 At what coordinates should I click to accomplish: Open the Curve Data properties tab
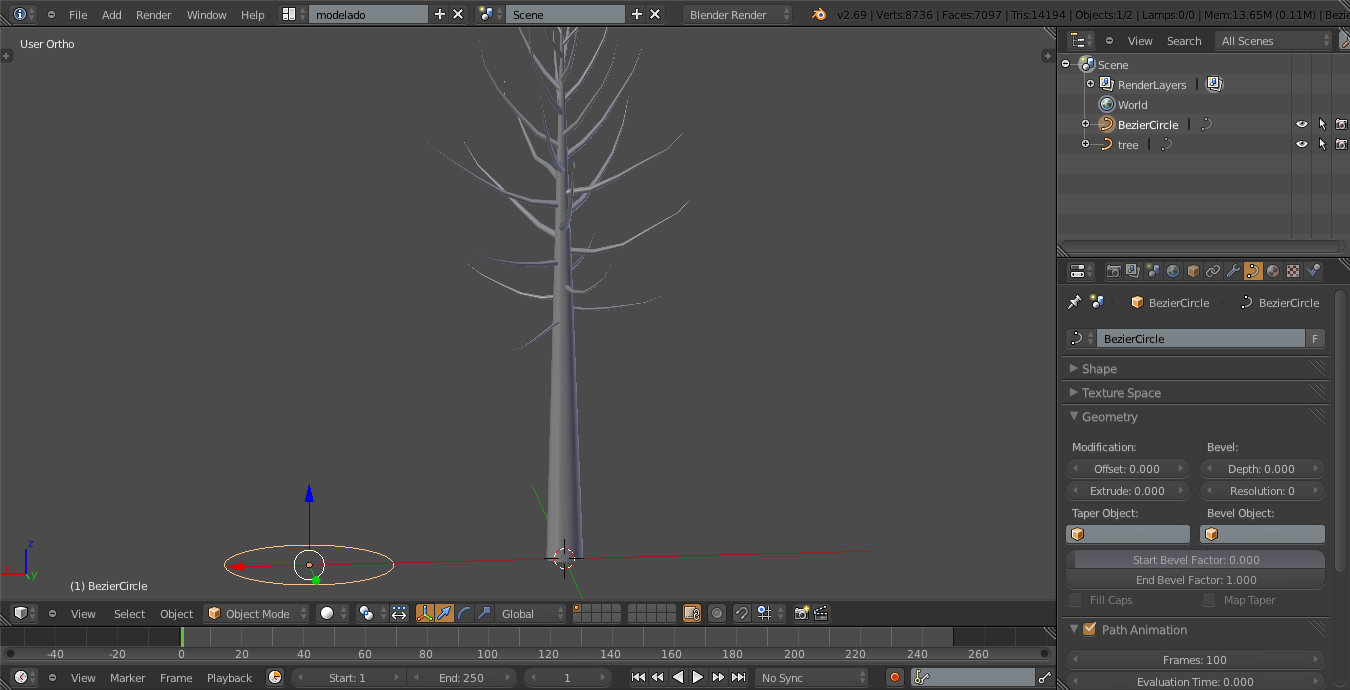(x=1253, y=271)
